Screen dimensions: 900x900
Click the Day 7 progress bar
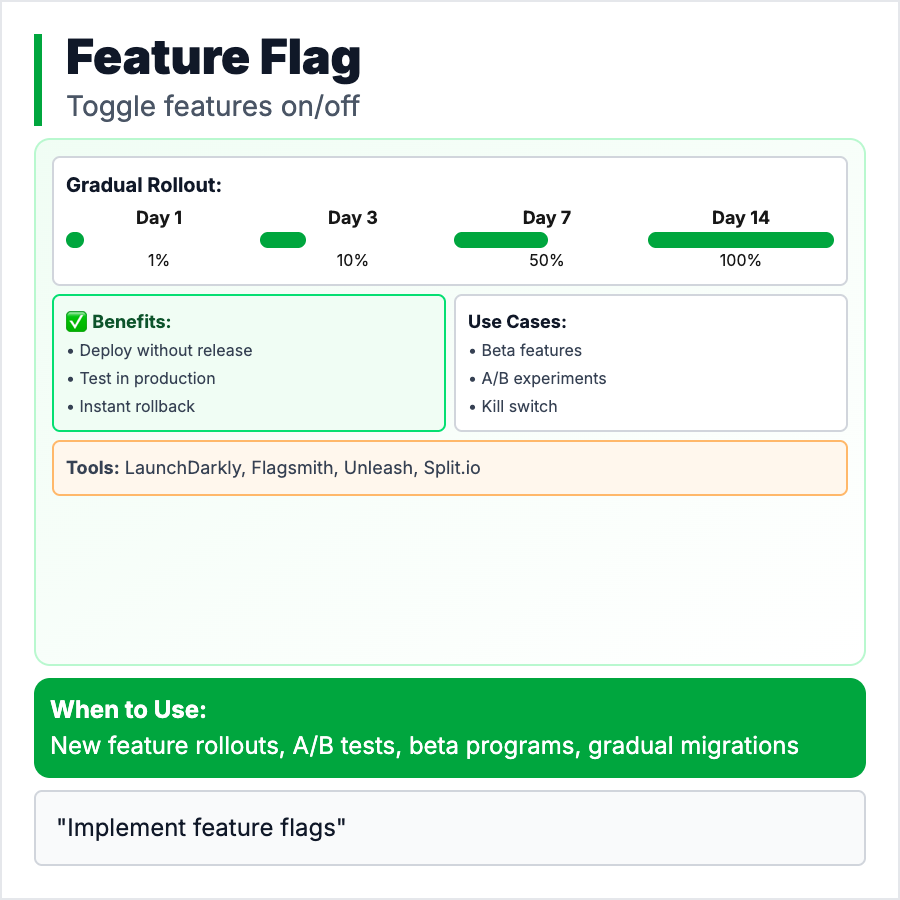click(x=500, y=240)
